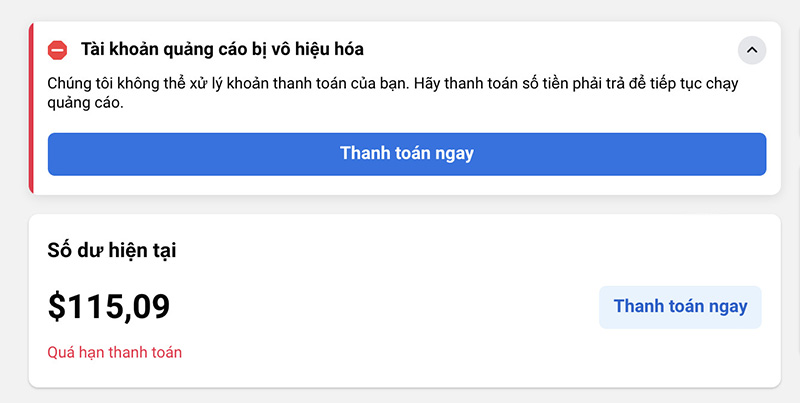This screenshot has height=403, width=800.
Task: Click light-blue "Thanh toán ngay" beside the balance
Action: click(x=680, y=307)
